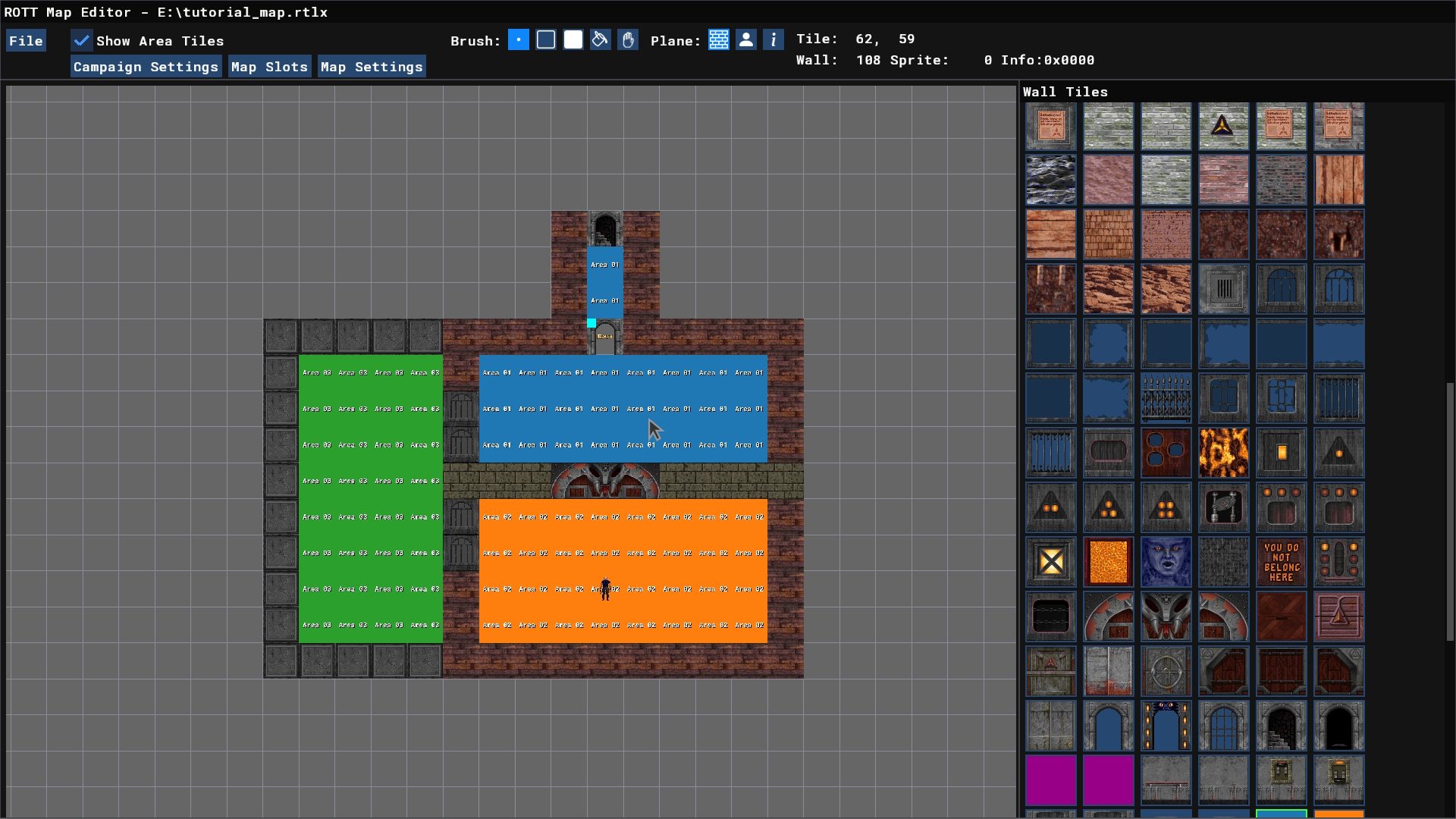Click the cyan marker tile on the map
Viewport: 1456px width, 819px height.
tap(591, 323)
